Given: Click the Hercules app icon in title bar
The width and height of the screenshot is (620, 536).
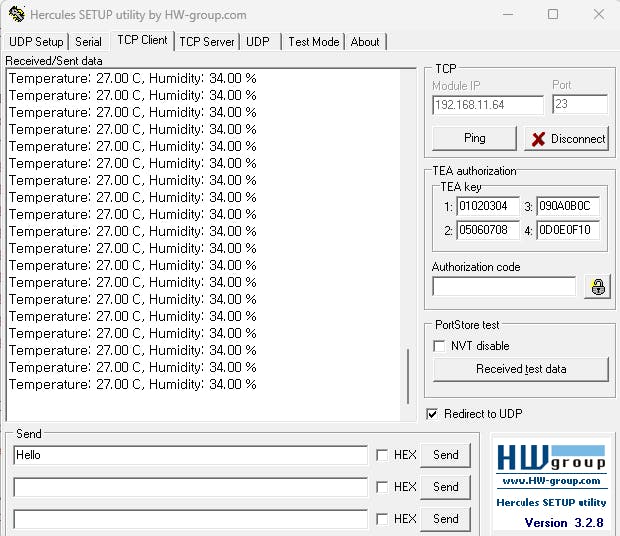Looking at the screenshot, I should pos(17,15).
